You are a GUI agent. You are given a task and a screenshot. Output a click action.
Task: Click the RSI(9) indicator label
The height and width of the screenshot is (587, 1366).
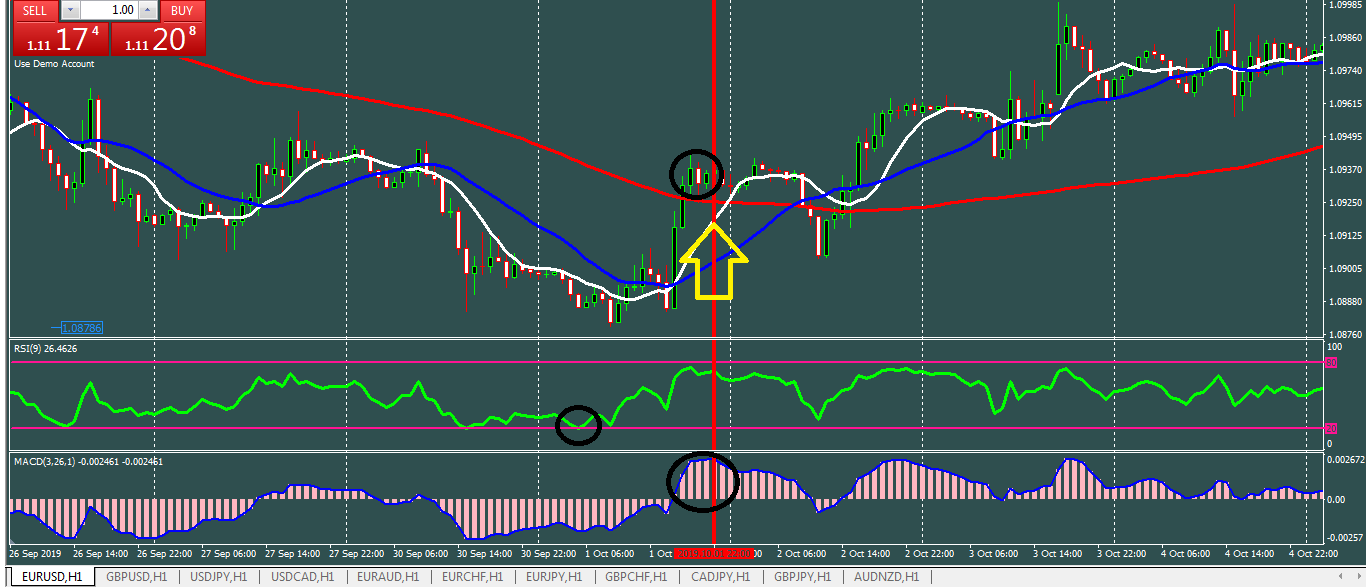(46, 348)
